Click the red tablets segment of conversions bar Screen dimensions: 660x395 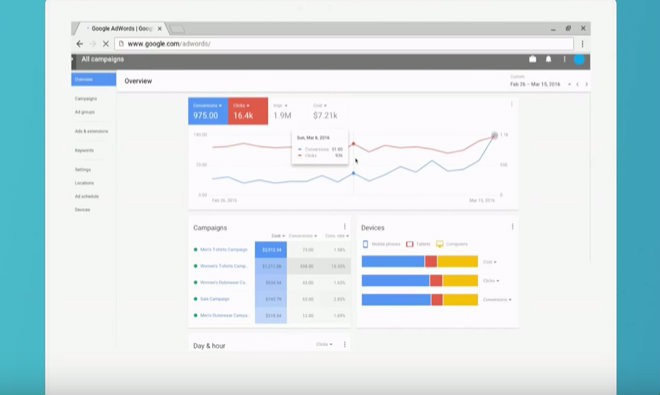(437, 300)
